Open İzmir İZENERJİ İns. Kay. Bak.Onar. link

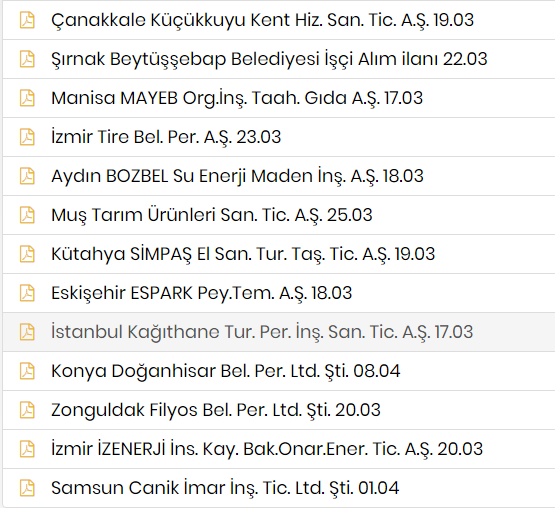(267, 449)
